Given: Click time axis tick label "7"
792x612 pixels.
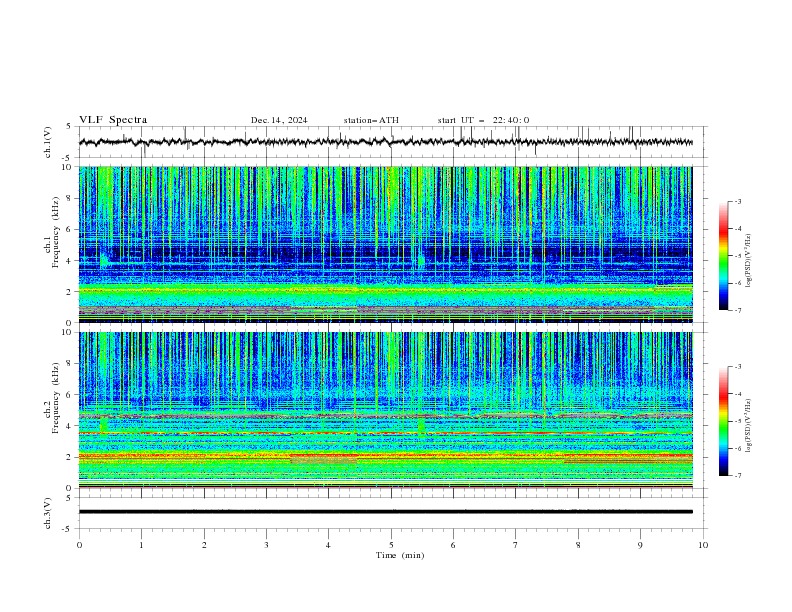Looking at the screenshot, I should pos(516,545).
